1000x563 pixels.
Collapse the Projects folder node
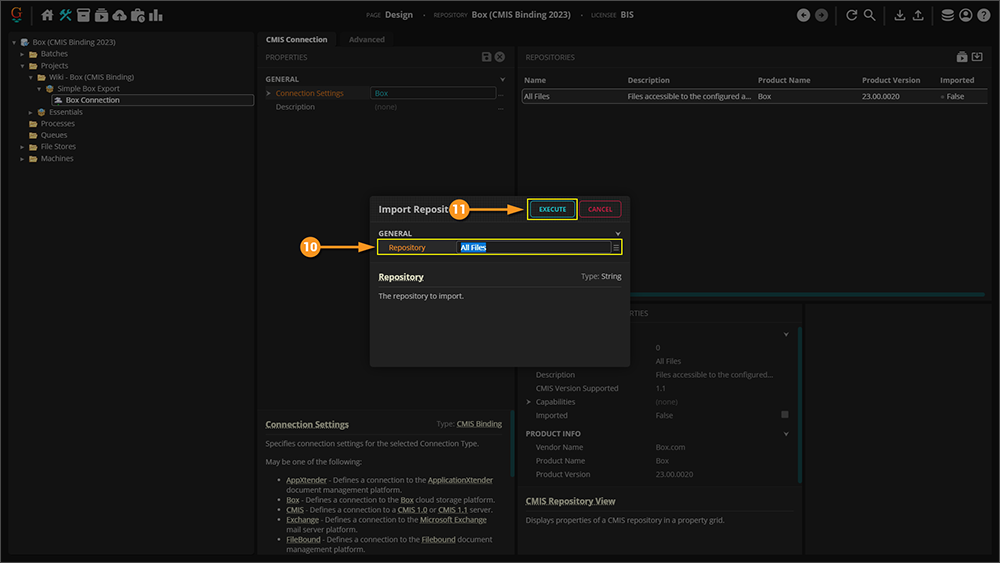pos(22,66)
